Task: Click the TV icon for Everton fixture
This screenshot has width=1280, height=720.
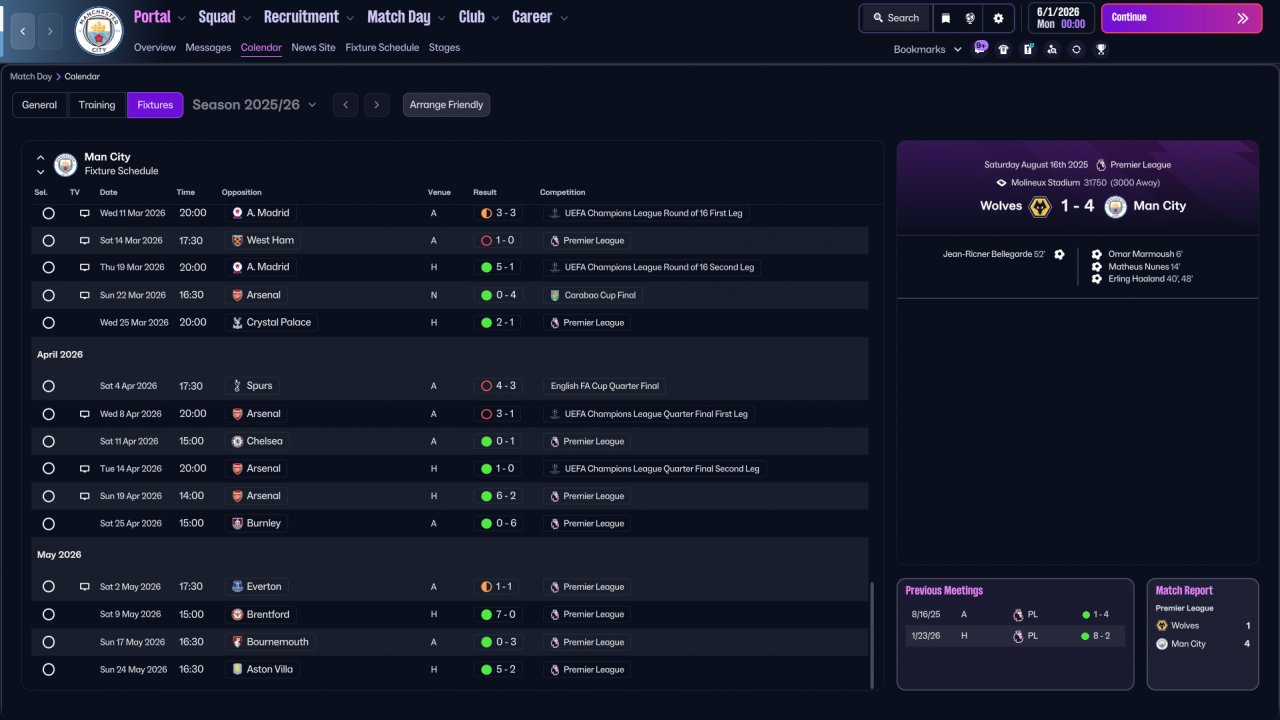Action: 85,587
